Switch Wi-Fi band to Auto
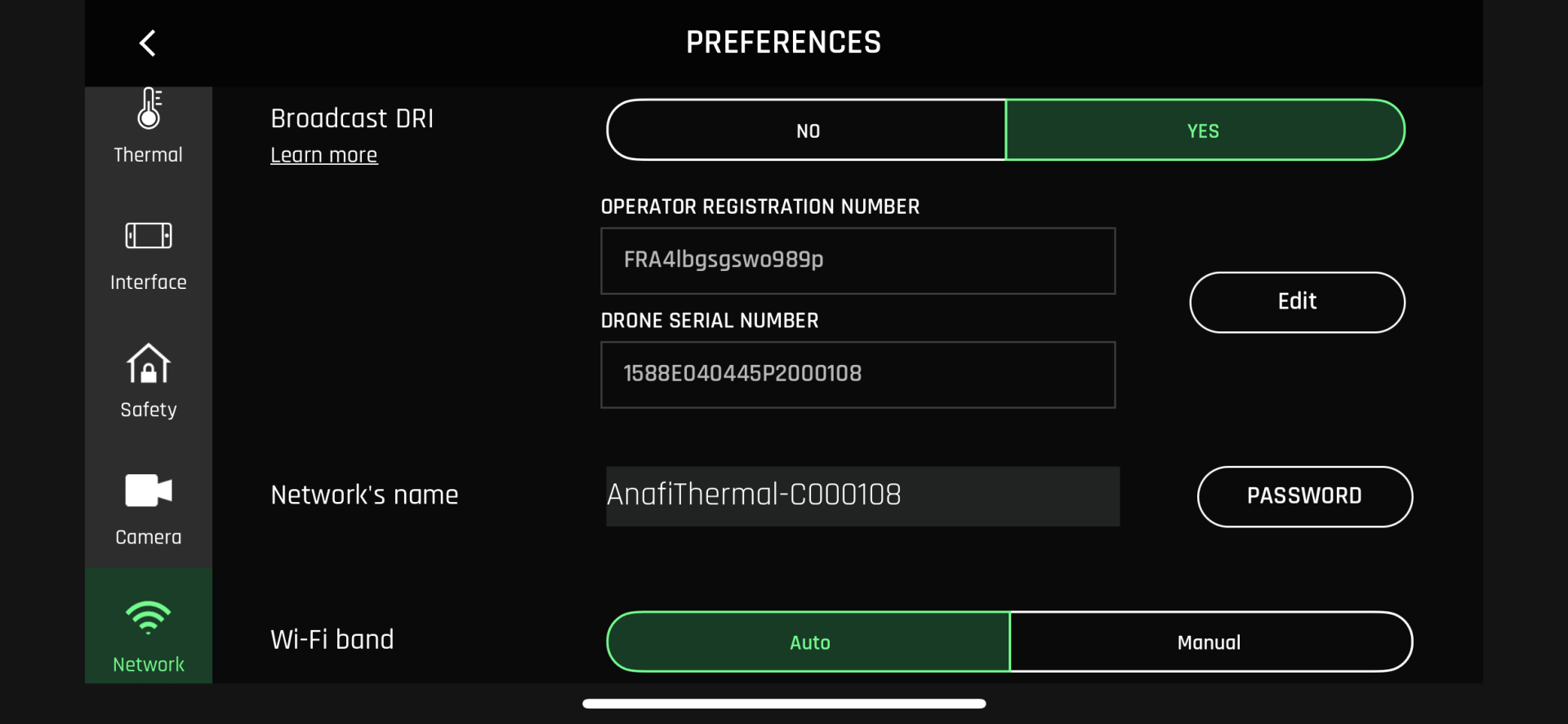The height and width of the screenshot is (724, 1568). click(x=808, y=642)
